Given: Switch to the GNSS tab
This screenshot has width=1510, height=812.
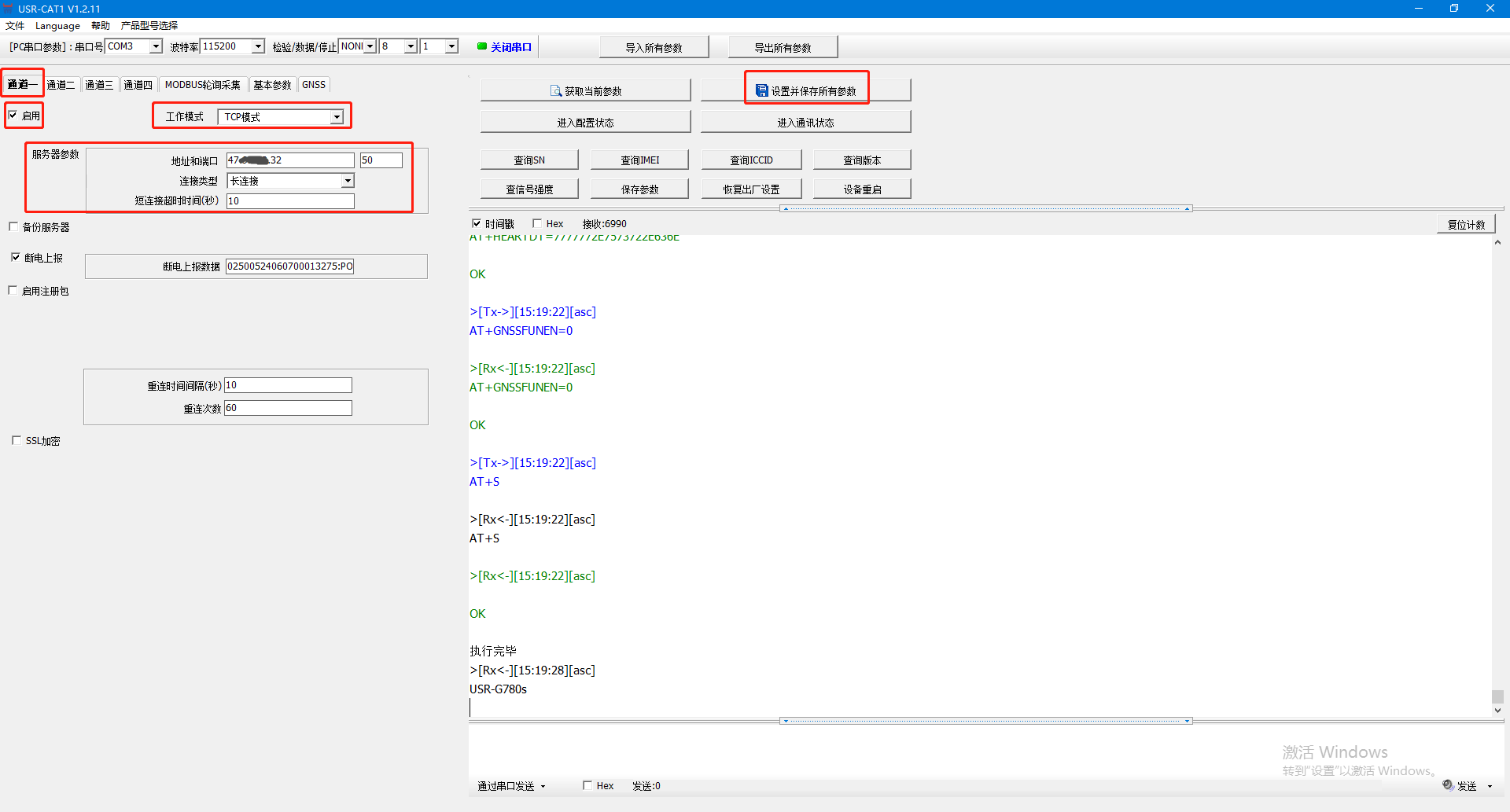Looking at the screenshot, I should point(313,85).
